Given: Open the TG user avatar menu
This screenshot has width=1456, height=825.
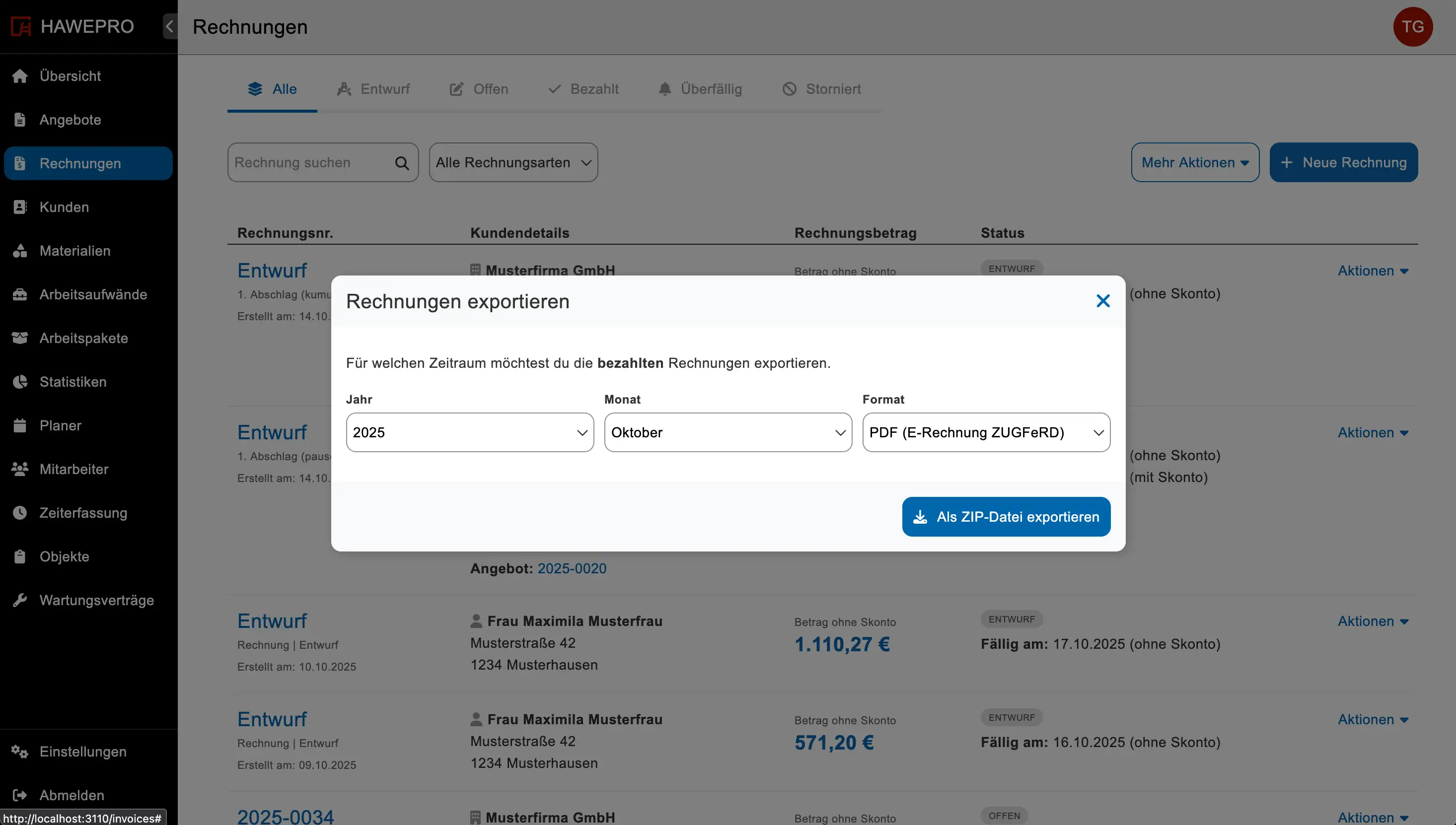Looking at the screenshot, I should click(x=1412, y=27).
